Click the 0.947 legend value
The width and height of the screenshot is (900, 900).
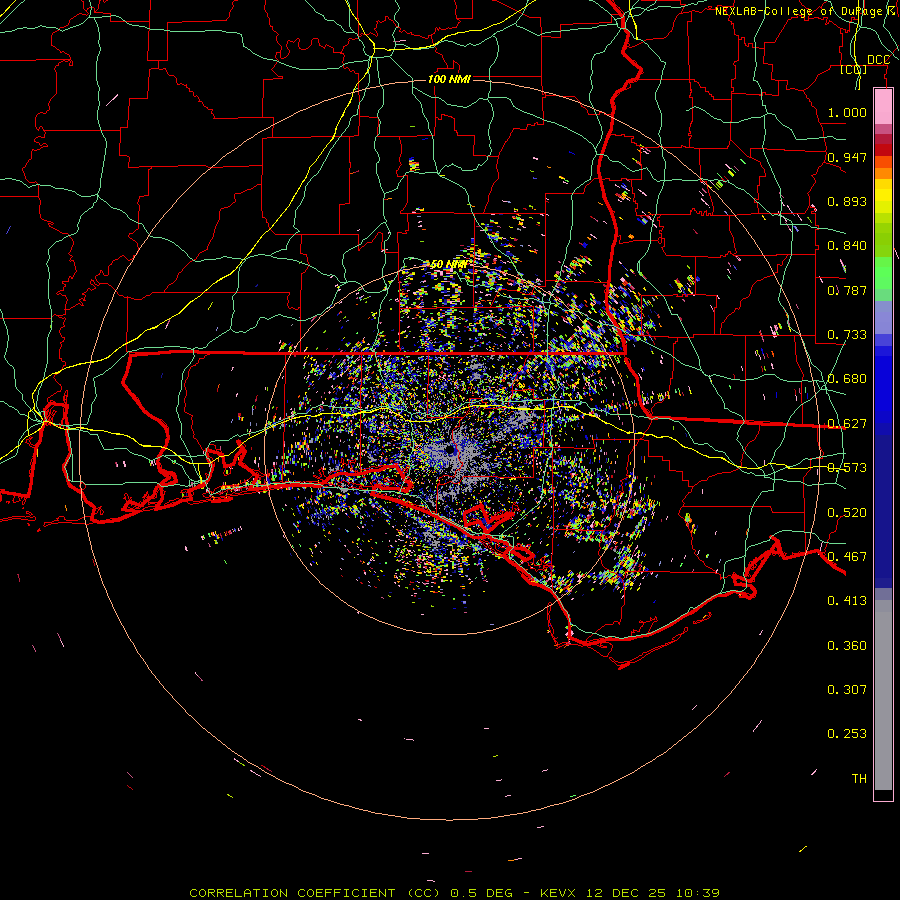[x=847, y=157]
